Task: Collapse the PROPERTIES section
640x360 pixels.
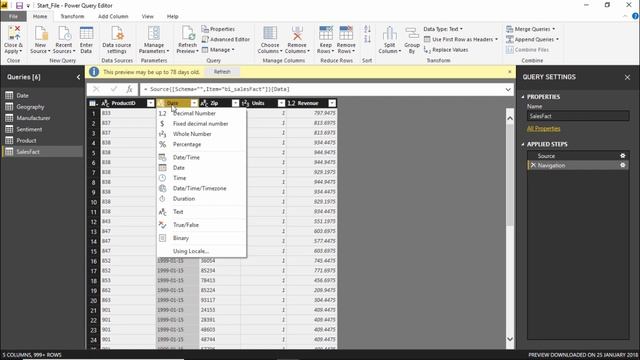Action: click(523, 97)
